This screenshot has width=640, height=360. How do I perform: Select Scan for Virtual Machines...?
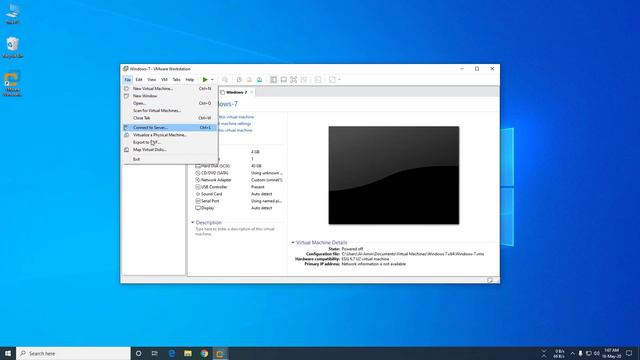tap(170, 111)
